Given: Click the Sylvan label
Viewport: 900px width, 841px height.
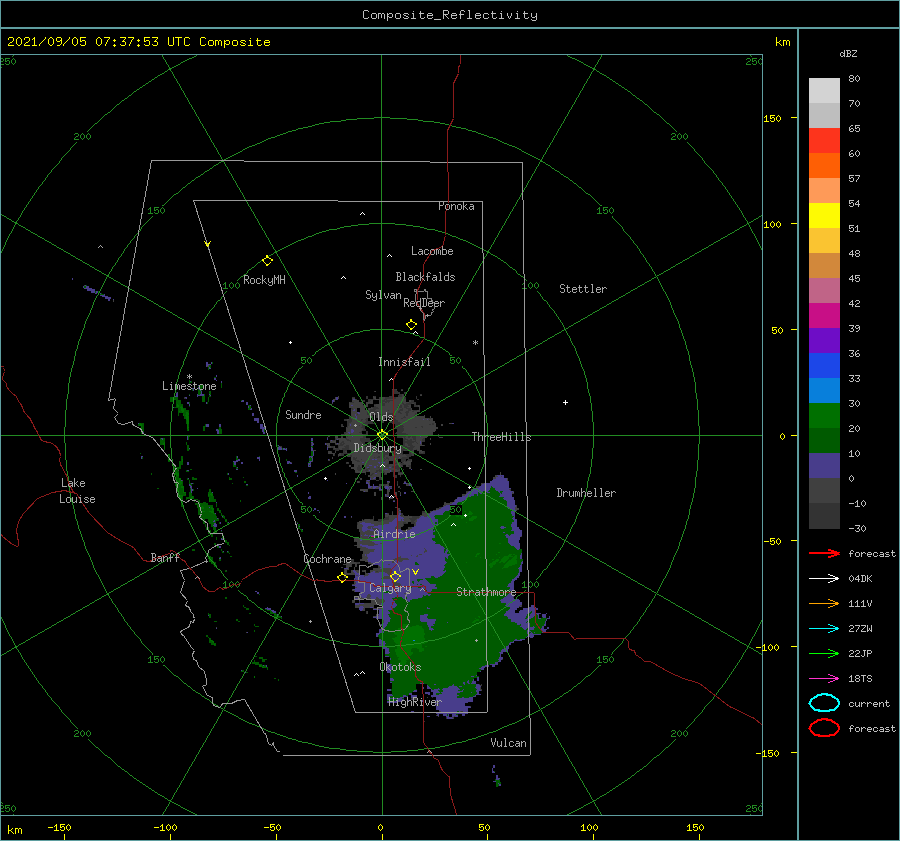Looking at the screenshot, I should coord(383,295).
